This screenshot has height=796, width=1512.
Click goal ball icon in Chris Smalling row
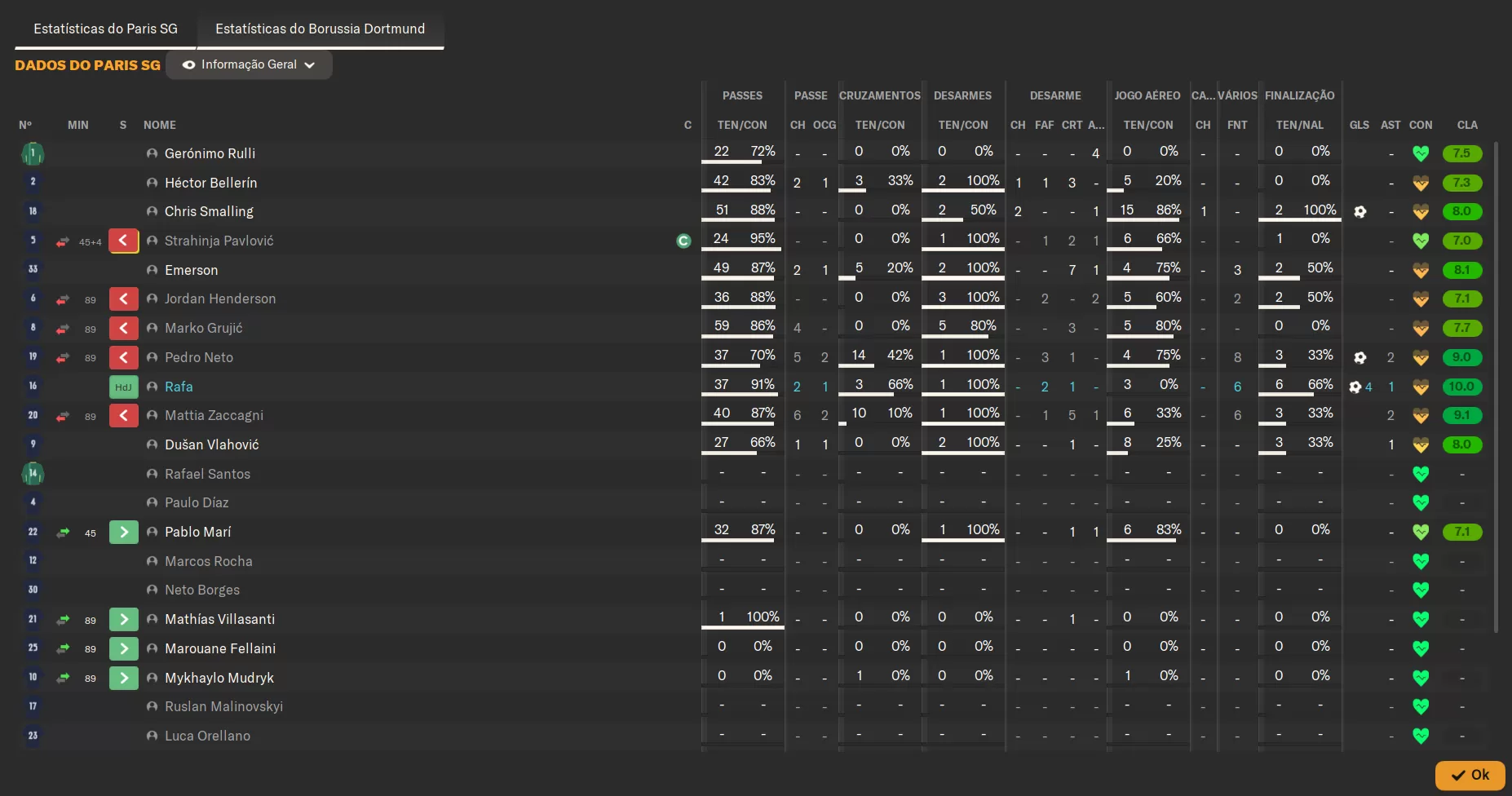pyautogui.click(x=1359, y=211)
